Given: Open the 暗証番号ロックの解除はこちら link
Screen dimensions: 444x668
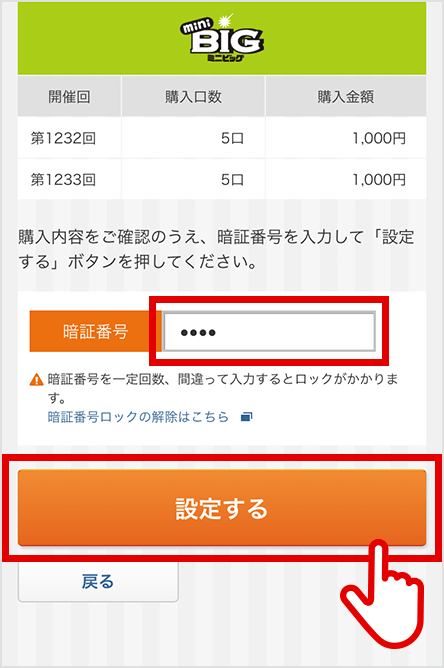Looking at the screenshot, I should click(138, 417).
